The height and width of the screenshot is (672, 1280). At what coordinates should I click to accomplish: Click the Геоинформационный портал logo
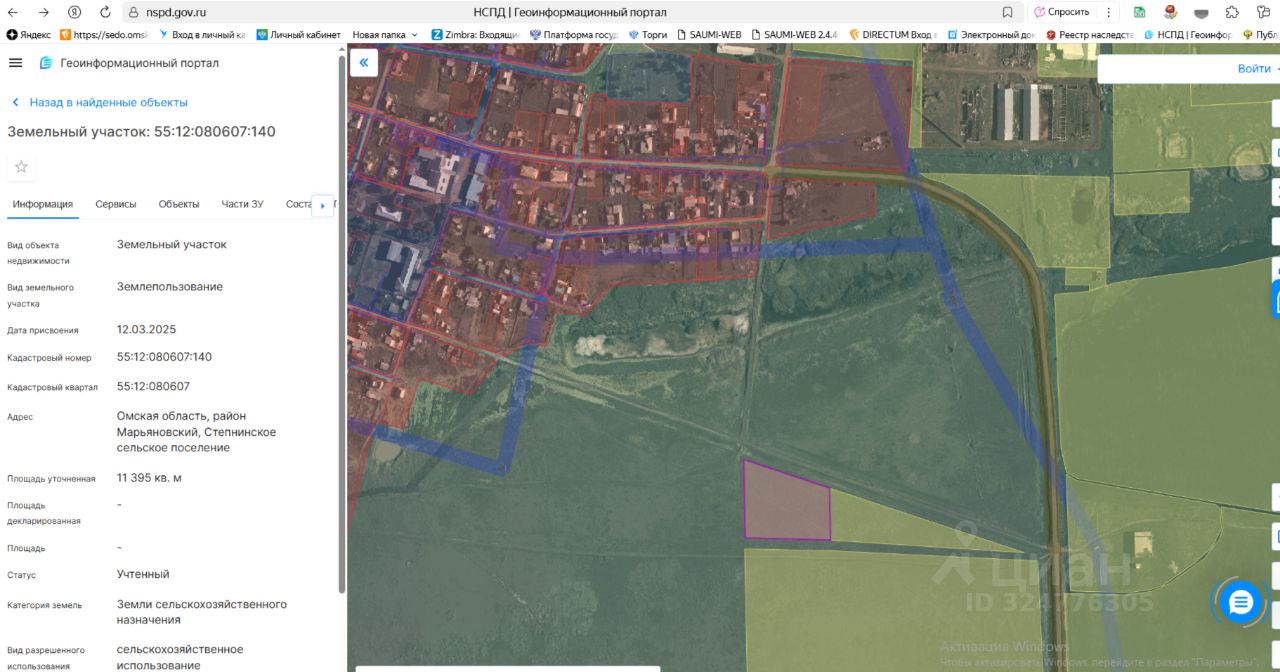(x=46, y=63)
